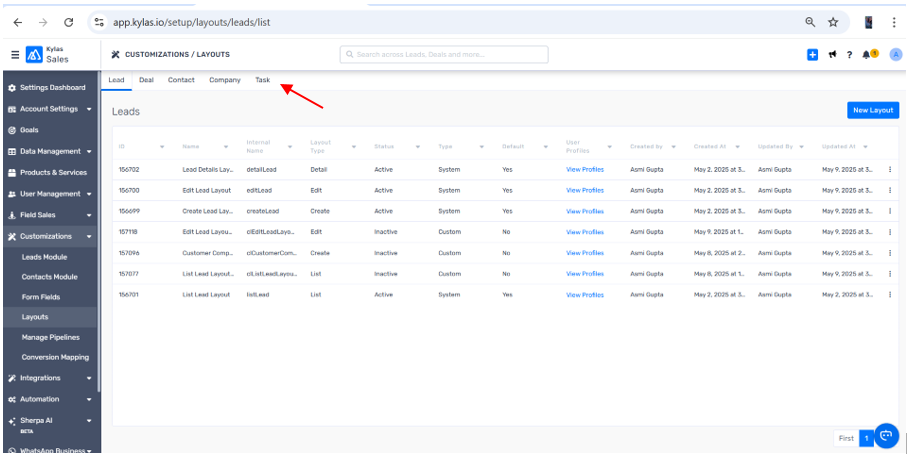Screen dimensions: 908x459
Task: View site information icon in address bar
Action: pos(100,23)
